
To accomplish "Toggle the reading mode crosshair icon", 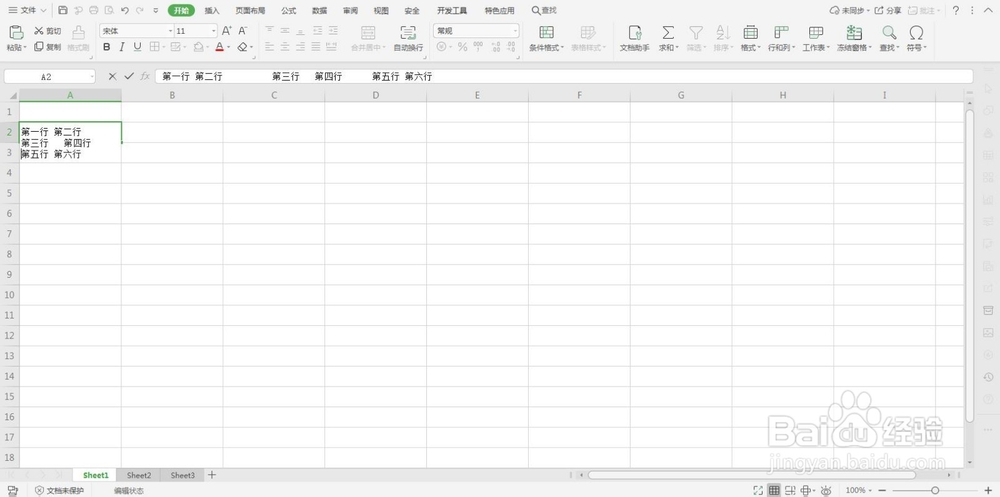I will [805, 490].
